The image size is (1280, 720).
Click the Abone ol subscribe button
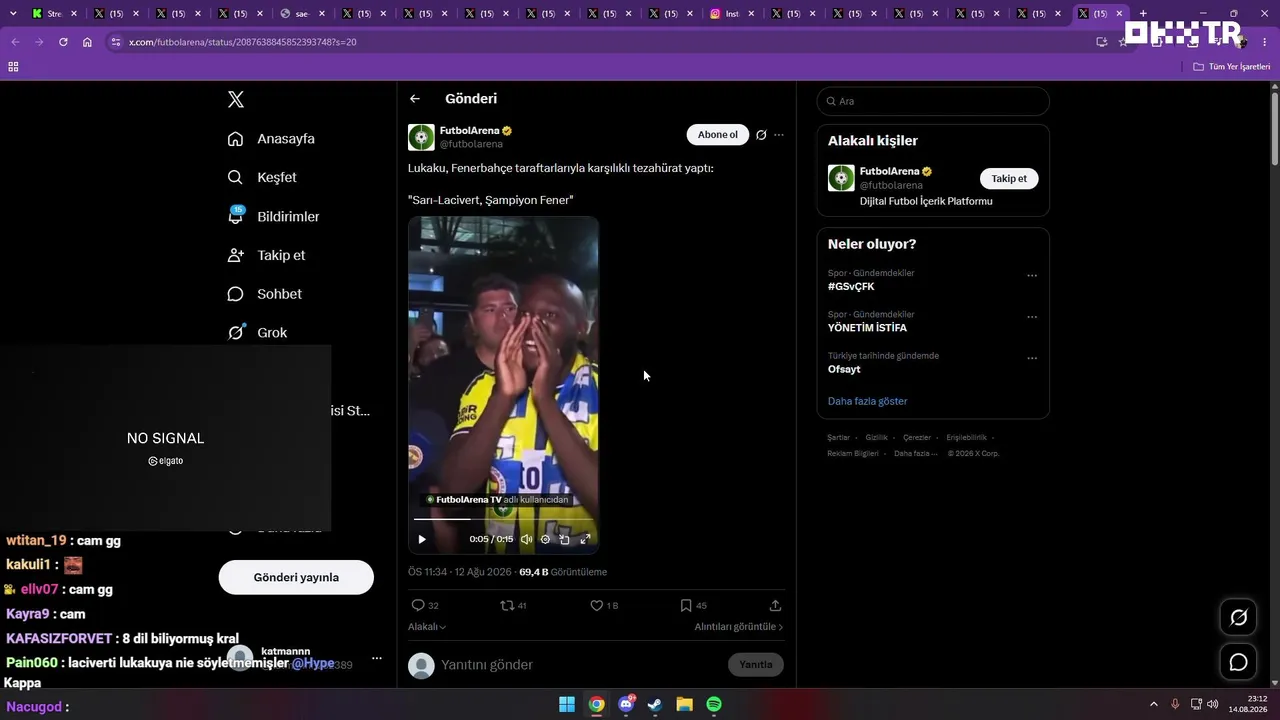tap(718, 135)
